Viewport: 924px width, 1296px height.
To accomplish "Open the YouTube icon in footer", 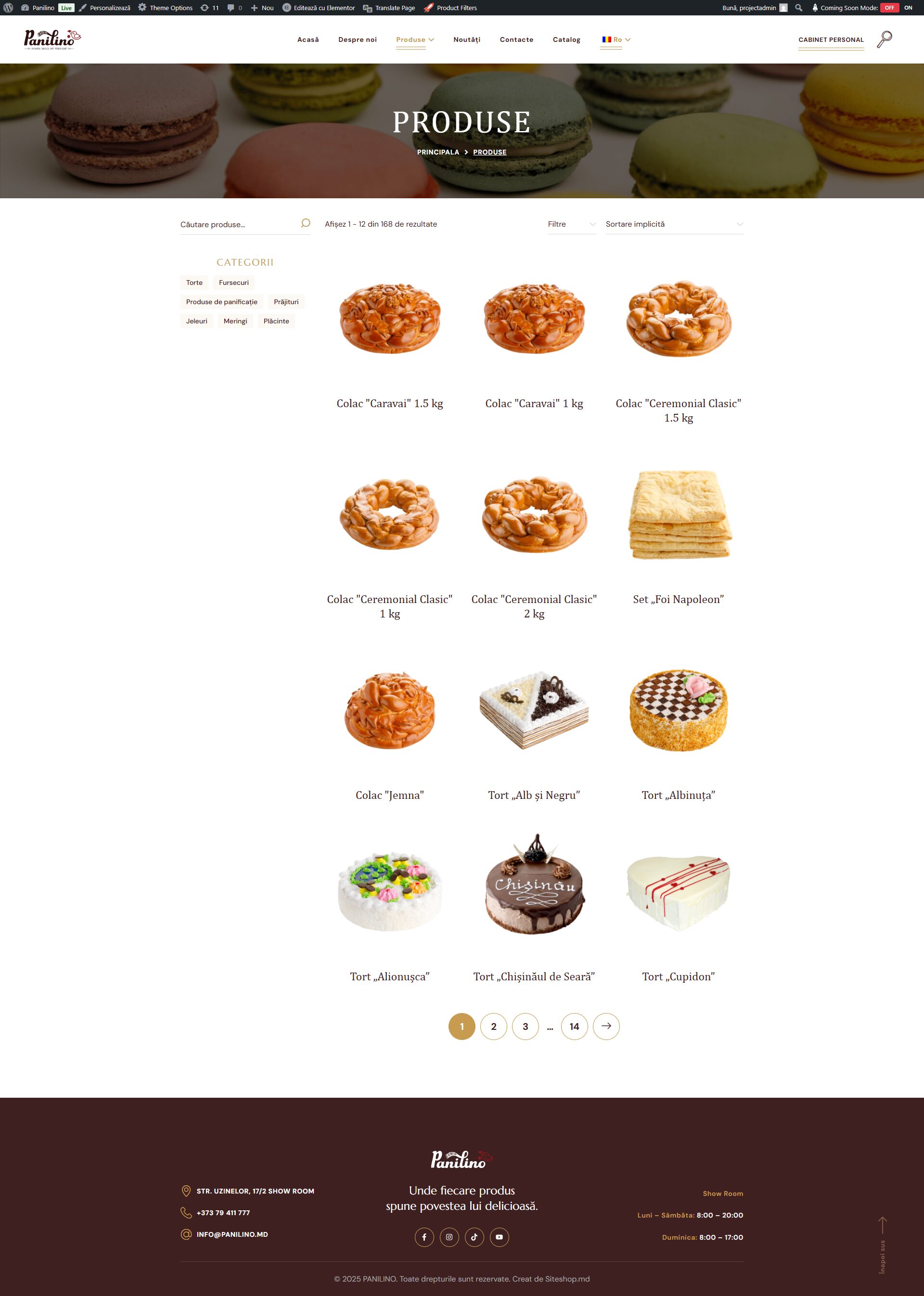I will 499,1237.
